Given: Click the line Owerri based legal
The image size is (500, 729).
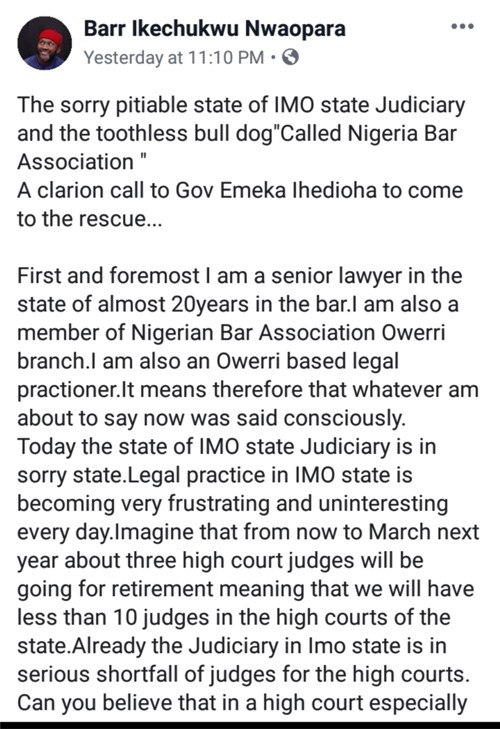Looking at the screenshot, I should coord(208,362).
